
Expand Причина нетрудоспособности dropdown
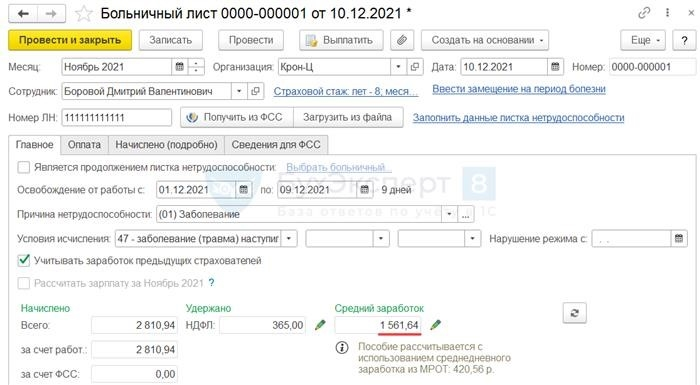click(x=449, y=214)
